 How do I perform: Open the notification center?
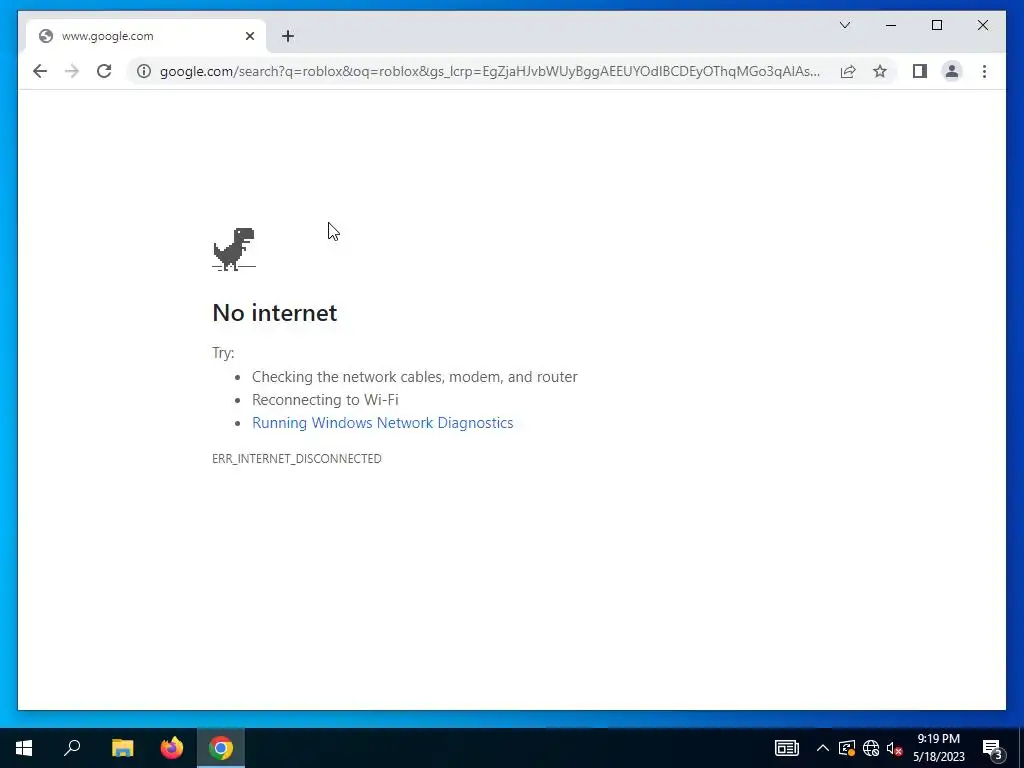(x=992, y=748)
